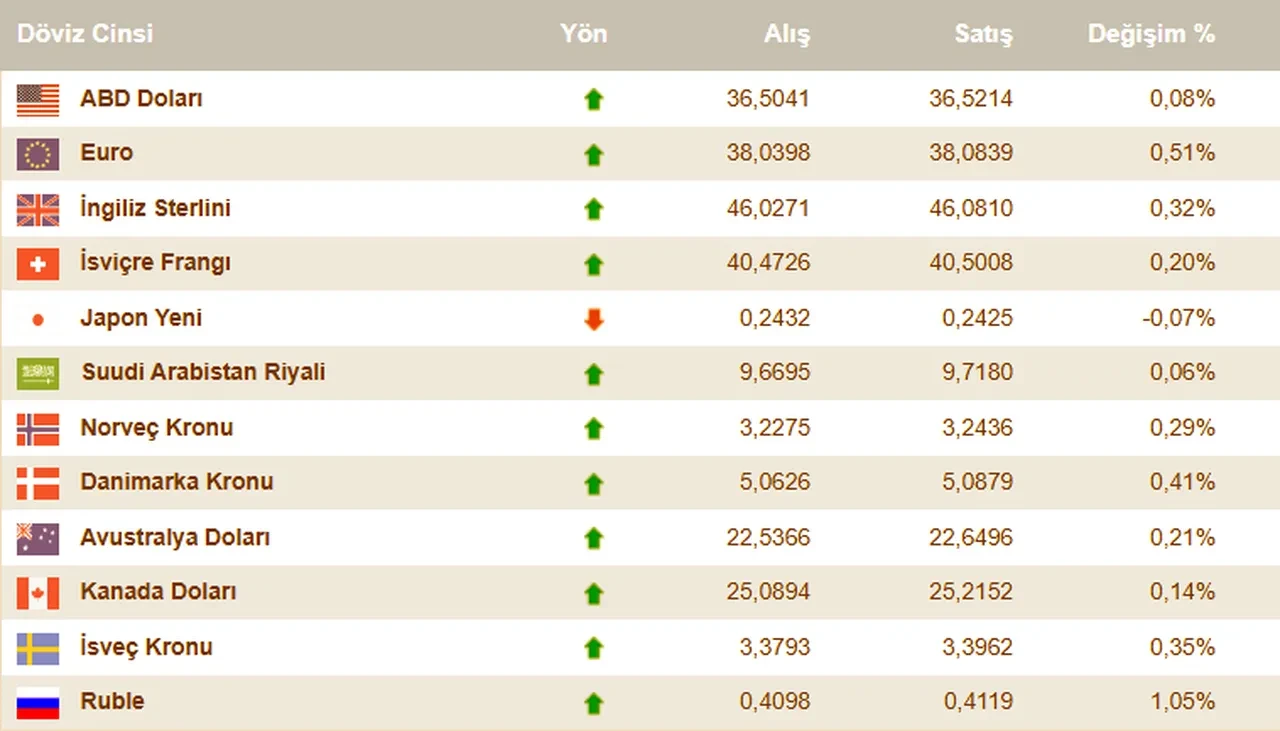Click the ABD Doları US flag icon
This screenshot has width=1280, height=731.
(x=38, y=99)
